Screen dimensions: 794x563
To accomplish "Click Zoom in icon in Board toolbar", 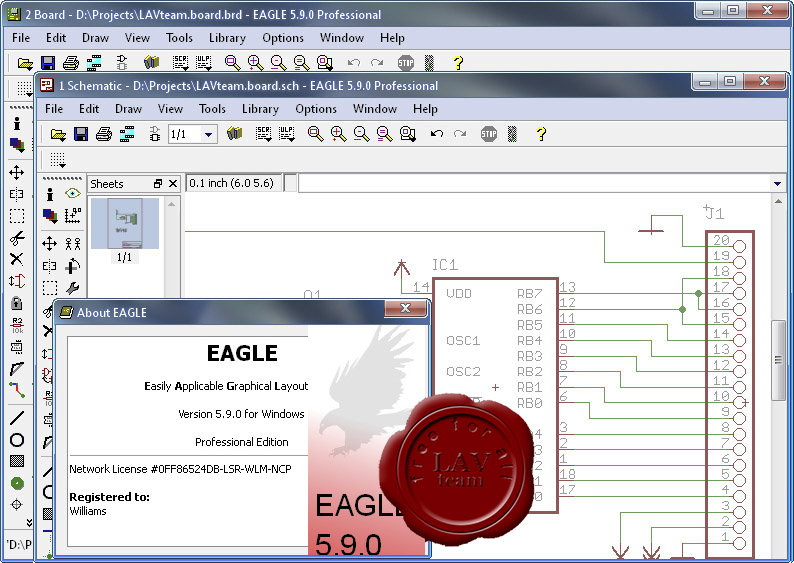I will 256,63.
